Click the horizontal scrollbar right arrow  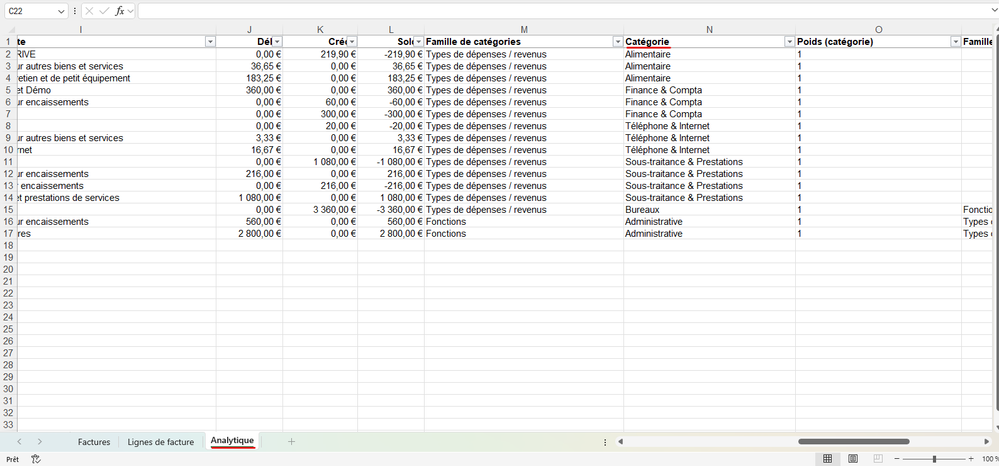pyautogui.click(x=988, y=441)
